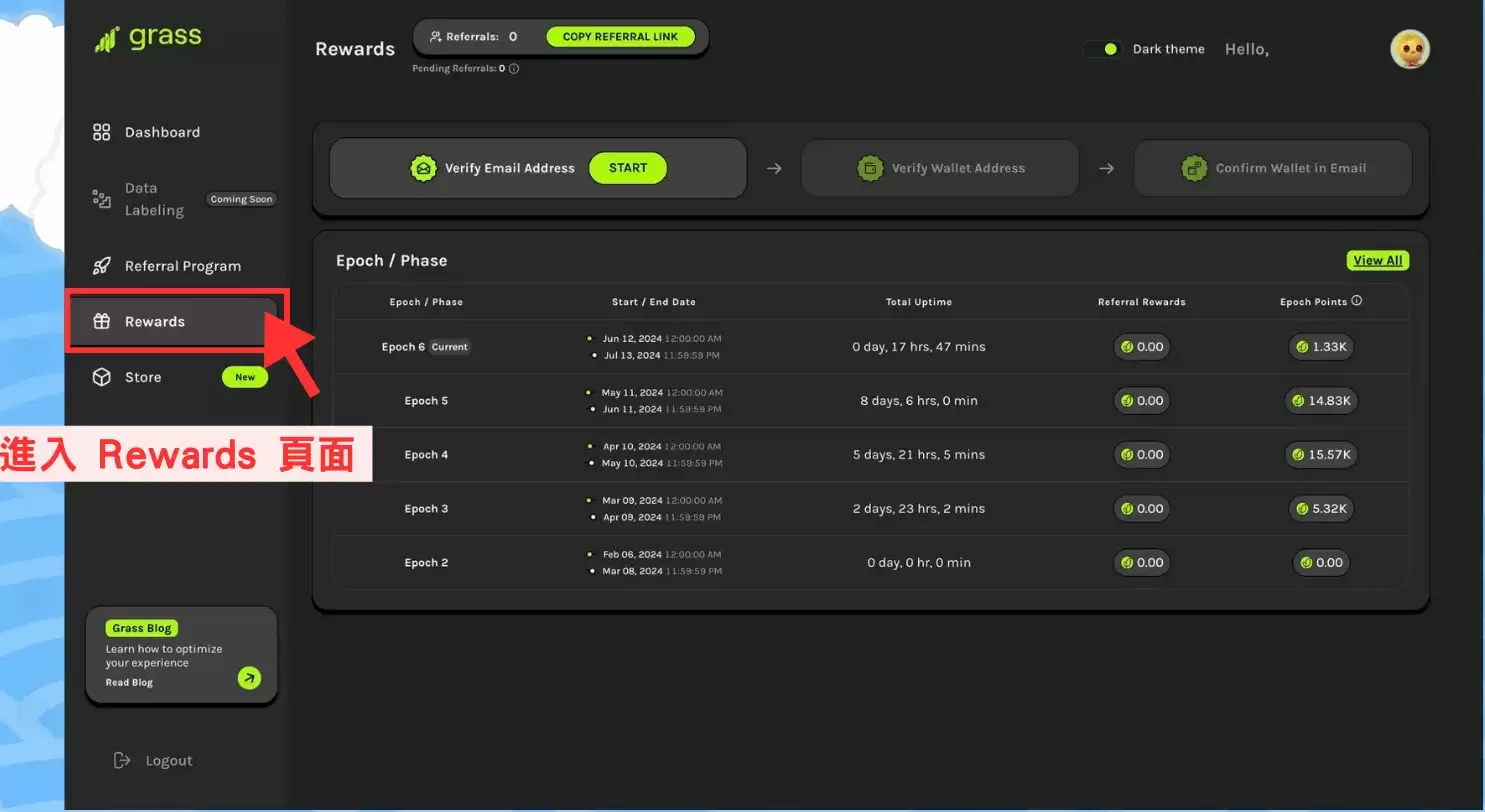Image resolution: width=1485 pixels, height=812 pixels.
Task: Click the Confirm Wallet in Email step
Action: (x=1272, y=168)
